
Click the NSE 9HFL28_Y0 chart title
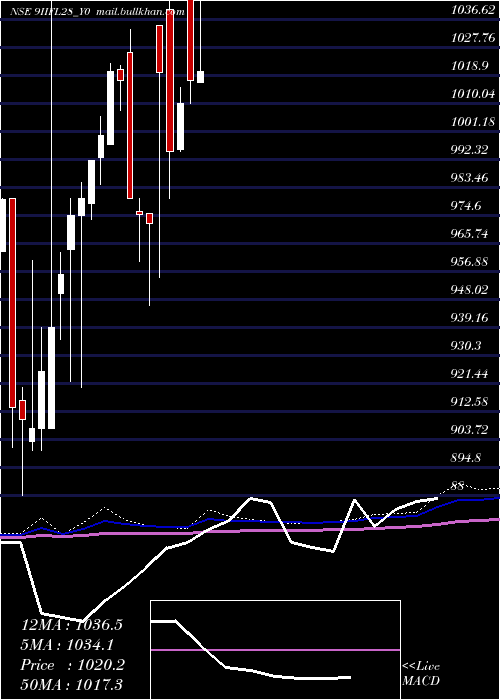[x=51, y=12]
